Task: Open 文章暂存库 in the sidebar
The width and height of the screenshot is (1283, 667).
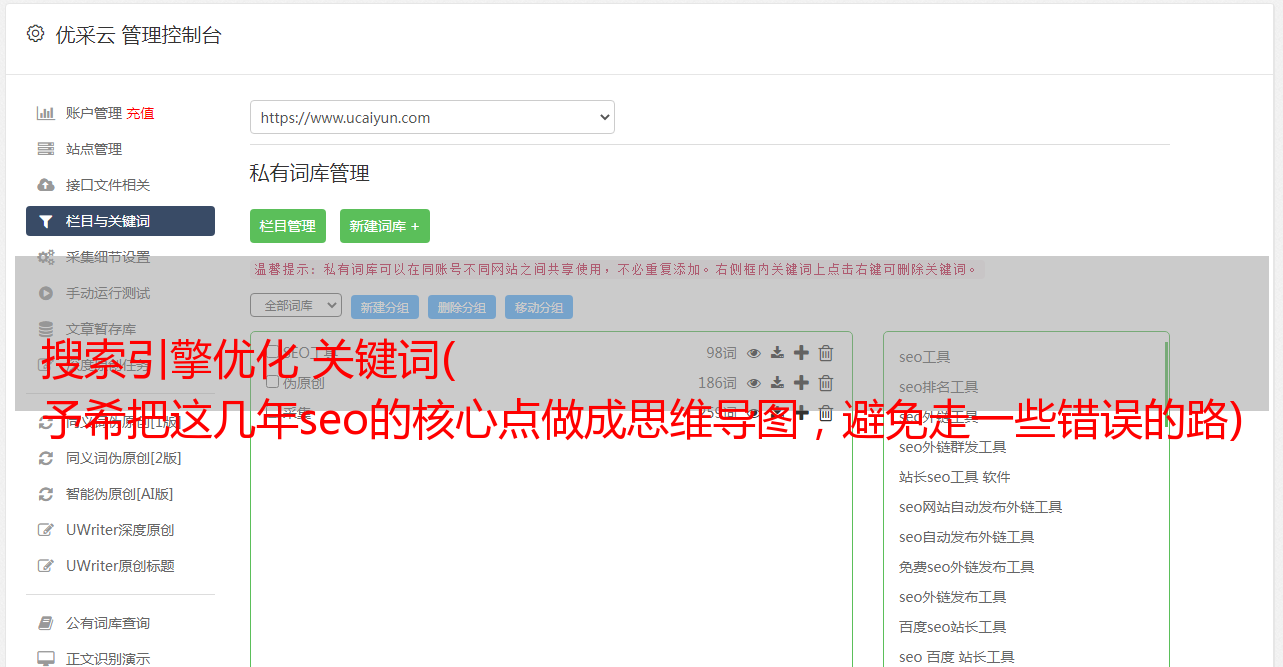Action: (x=101, y=329)
